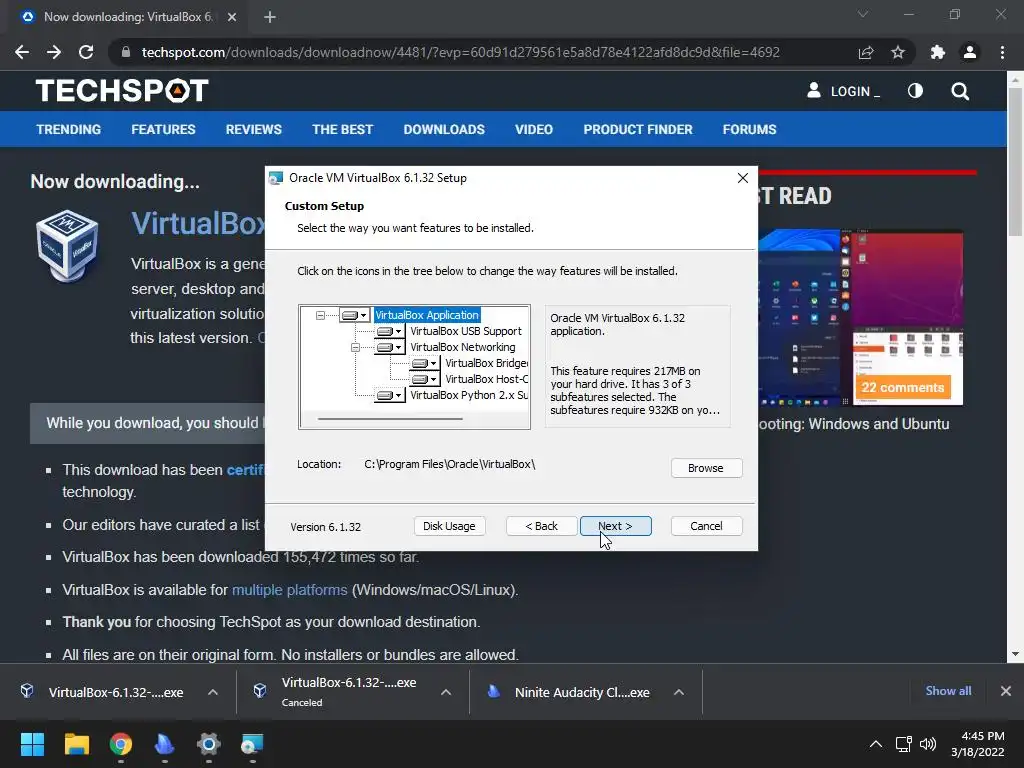The height and width of the screenshot is (768, 1024).
Task: Click the TechSpot logo
Action: click(x=122, y=91)
